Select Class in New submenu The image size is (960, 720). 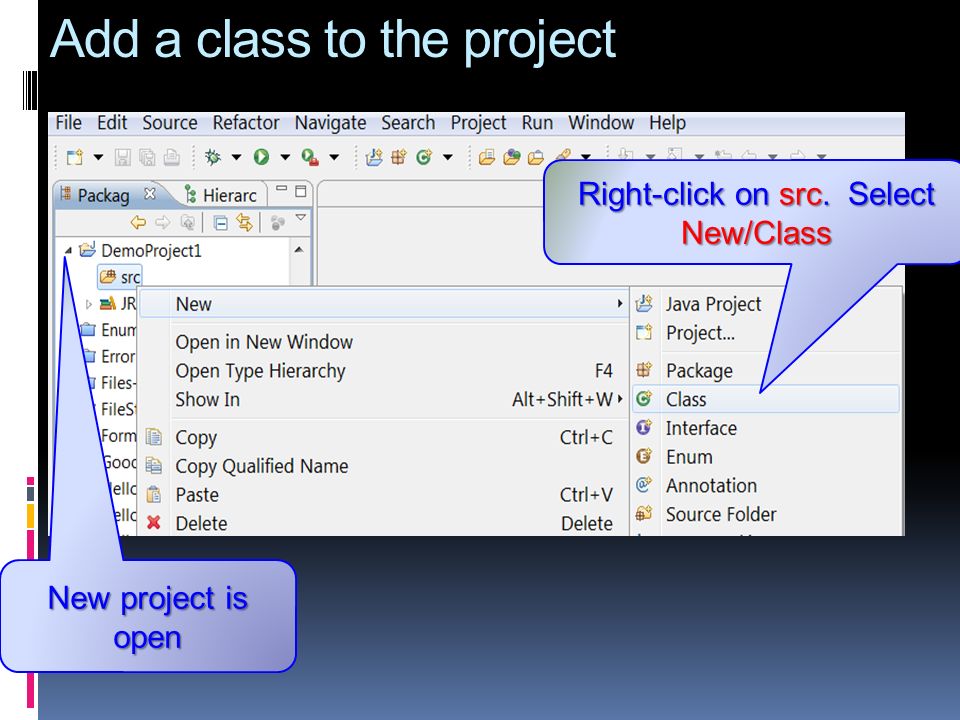click(766, 399)
